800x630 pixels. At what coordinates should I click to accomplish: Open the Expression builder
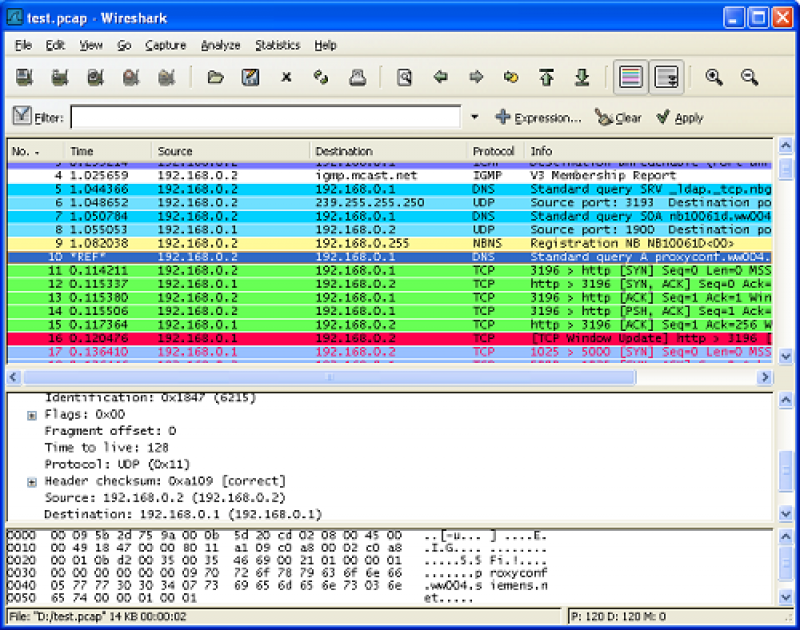[538, 117]
